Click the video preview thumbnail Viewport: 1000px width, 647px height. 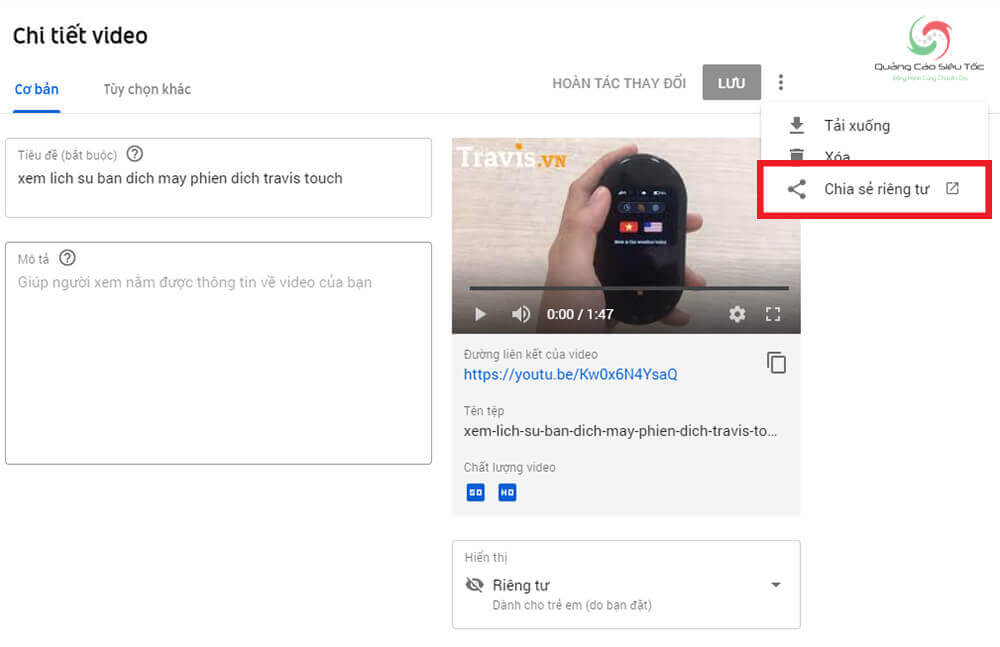626,235
